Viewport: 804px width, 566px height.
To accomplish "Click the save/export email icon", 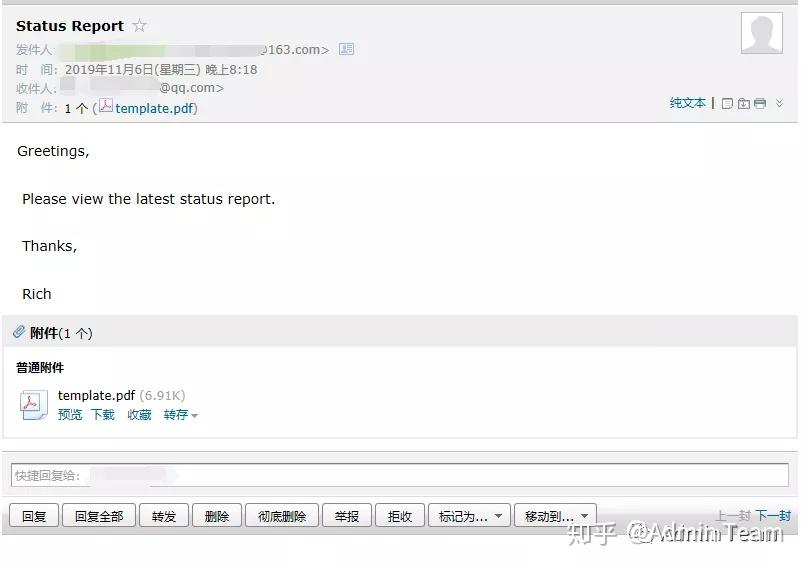I will pyautogui.click(x=743, y=104).
